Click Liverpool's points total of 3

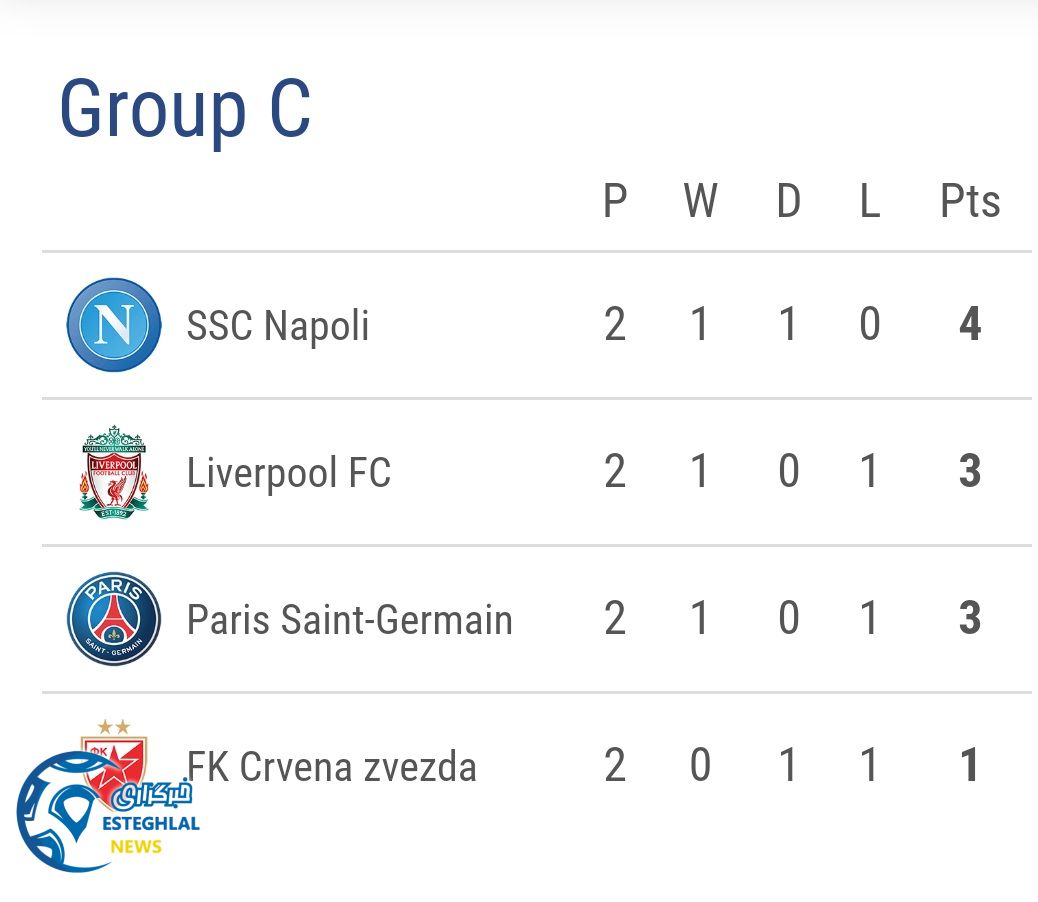(970, 472)
